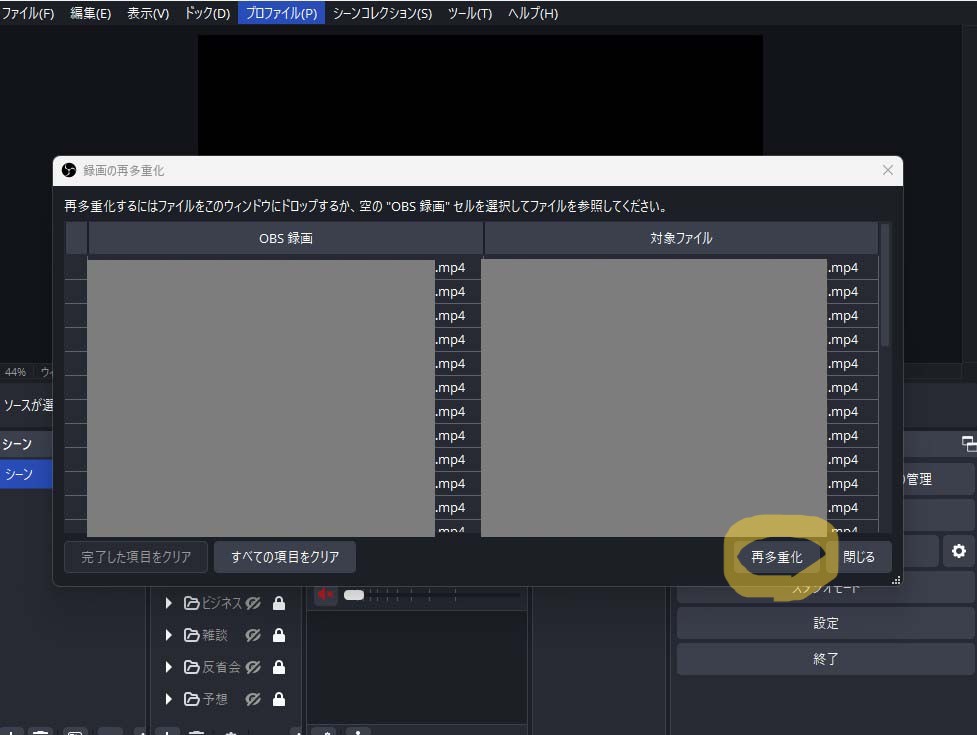Screen dimensions: 977x735
Task: Click the remux file list vertical scrollbar
Action: click(x=885, y=287)
